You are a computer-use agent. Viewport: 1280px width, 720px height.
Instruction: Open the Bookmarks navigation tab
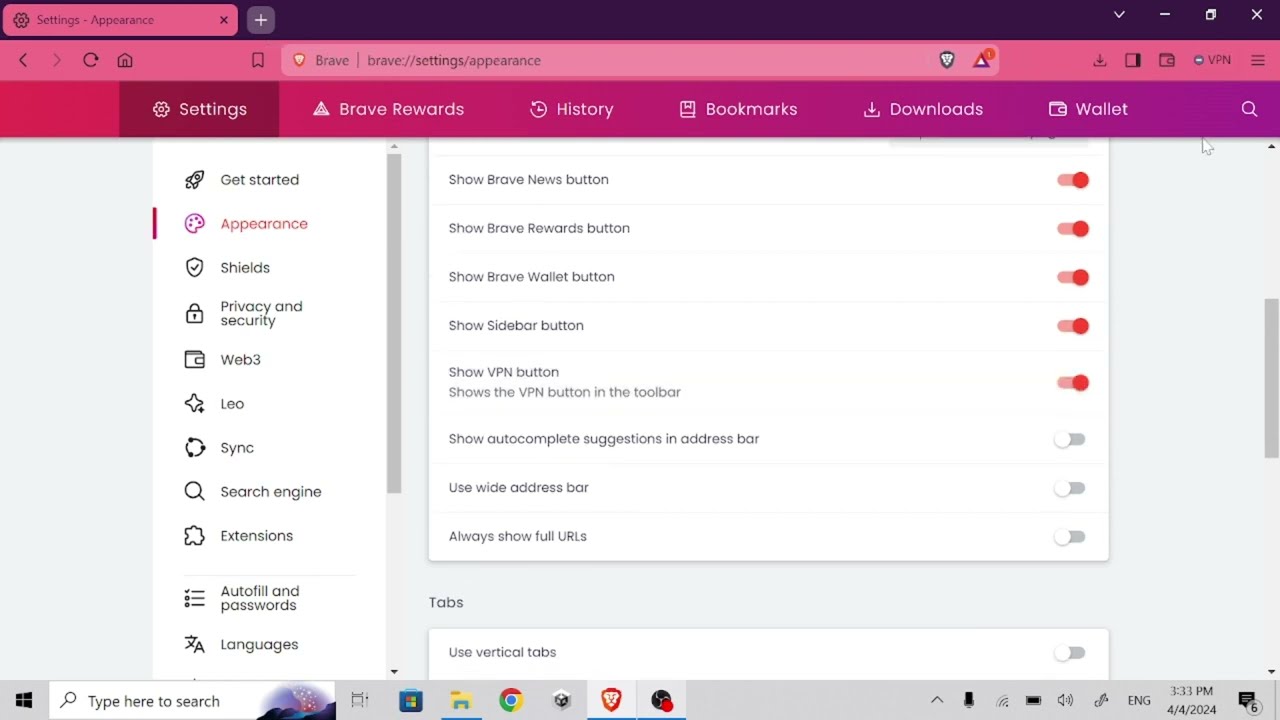click(738, 109)
